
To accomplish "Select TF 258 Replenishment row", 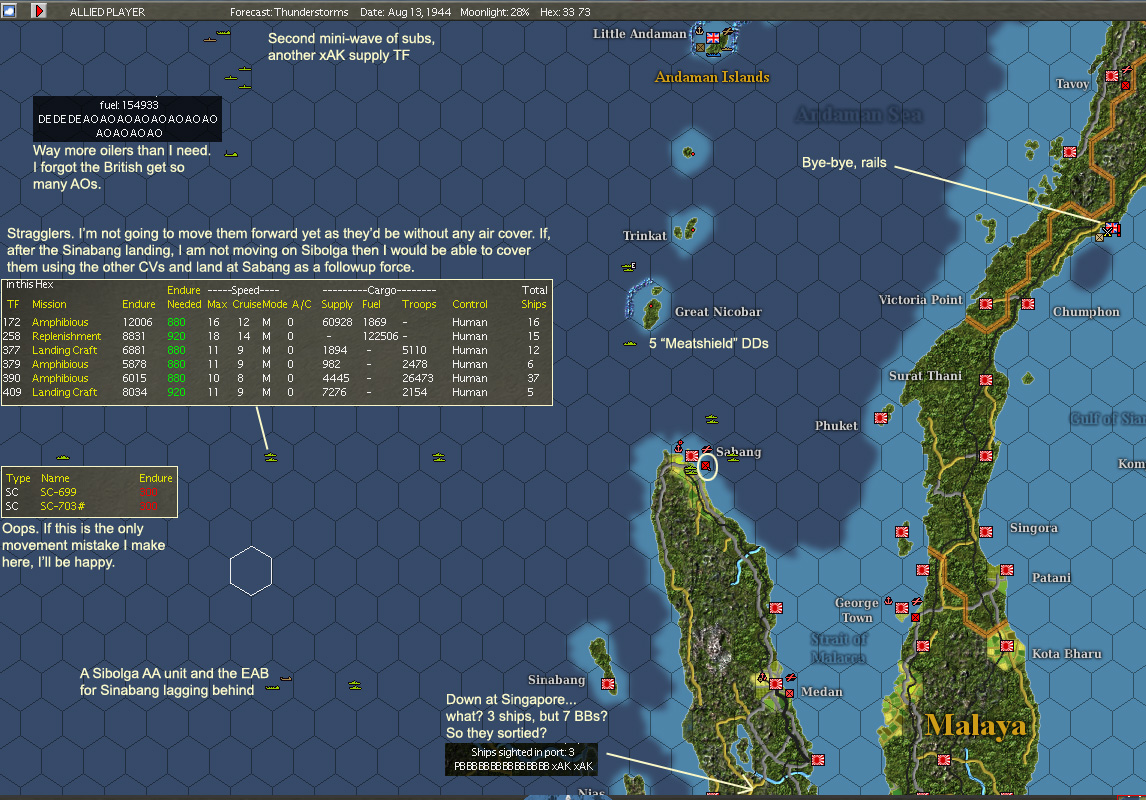I will 276,336.
